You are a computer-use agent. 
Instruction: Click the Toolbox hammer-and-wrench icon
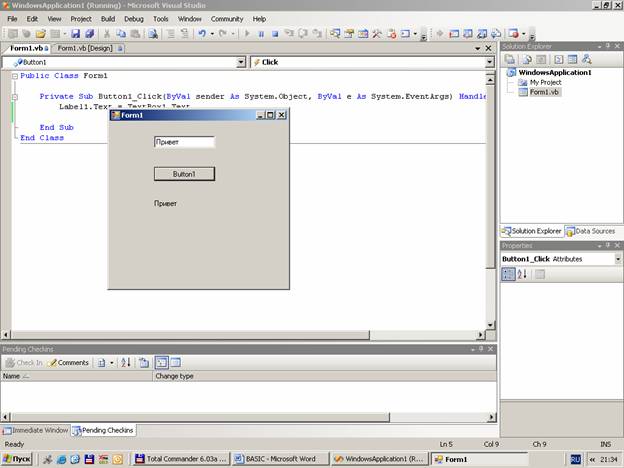376,34
